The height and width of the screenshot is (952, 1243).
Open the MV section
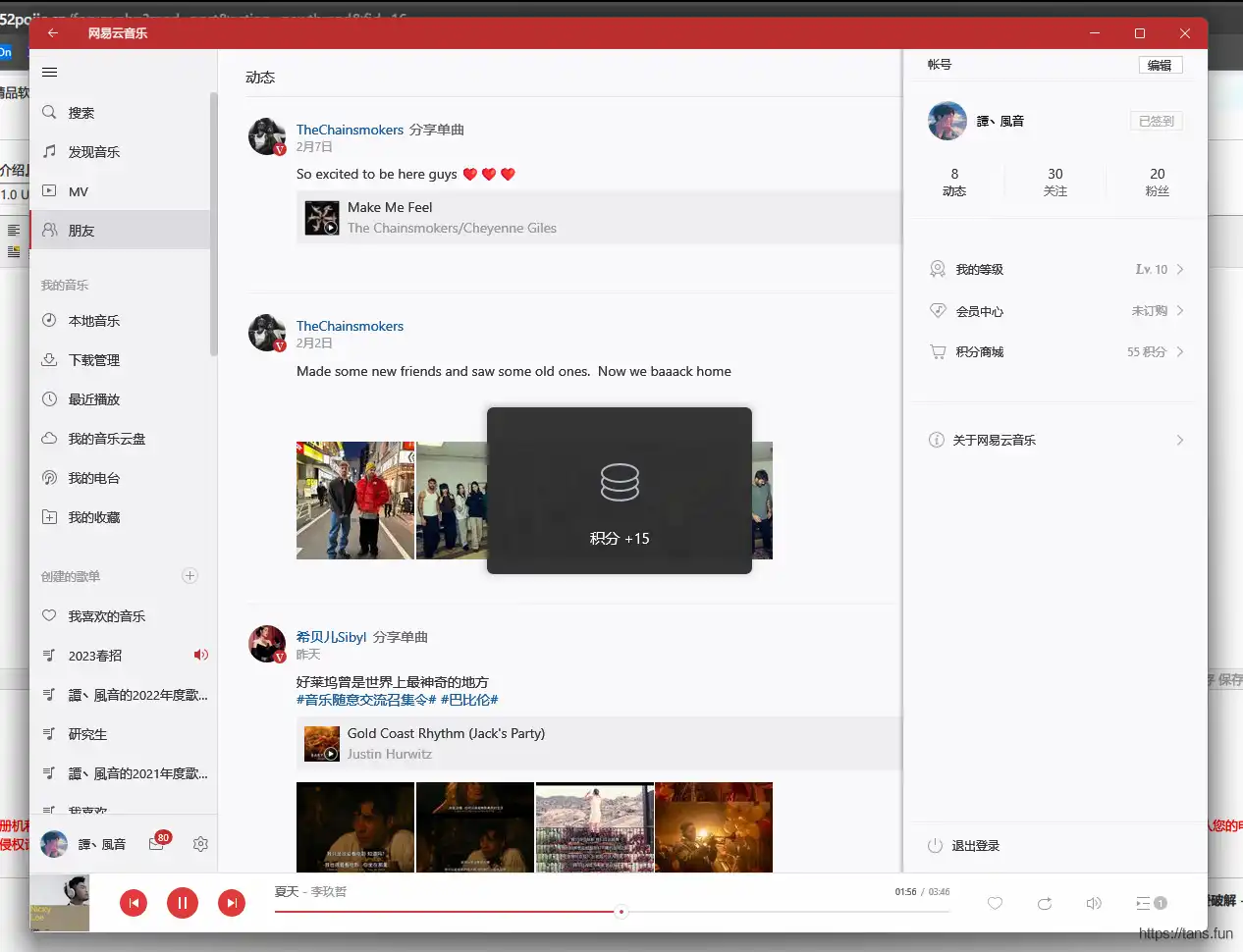pyautogui.click(x=120, y=191)
